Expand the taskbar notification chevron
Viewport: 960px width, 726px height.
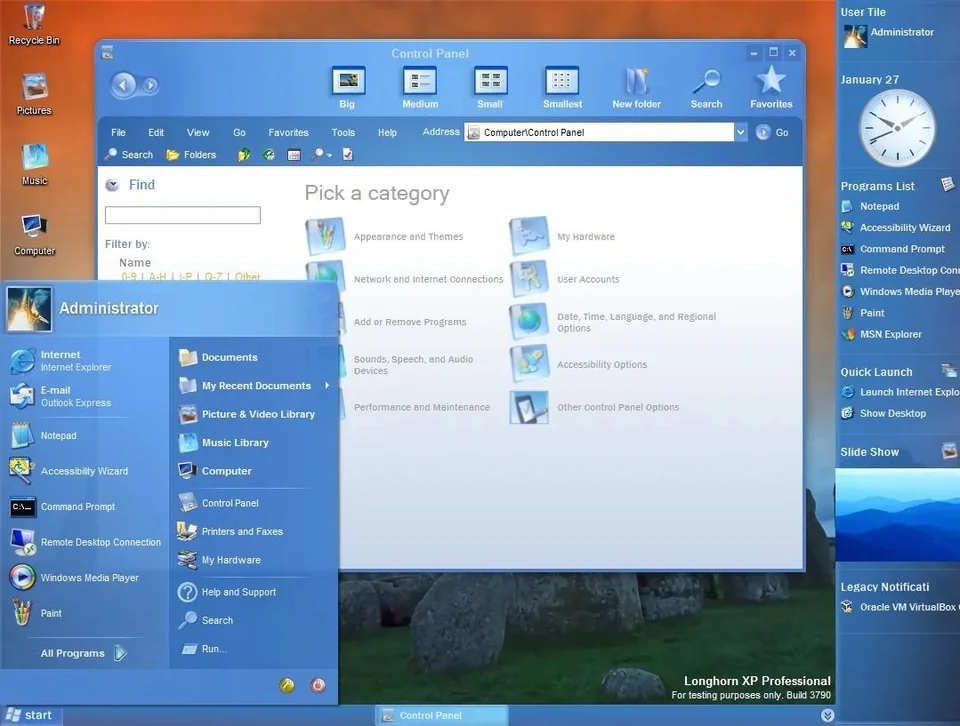coord(827,715)
